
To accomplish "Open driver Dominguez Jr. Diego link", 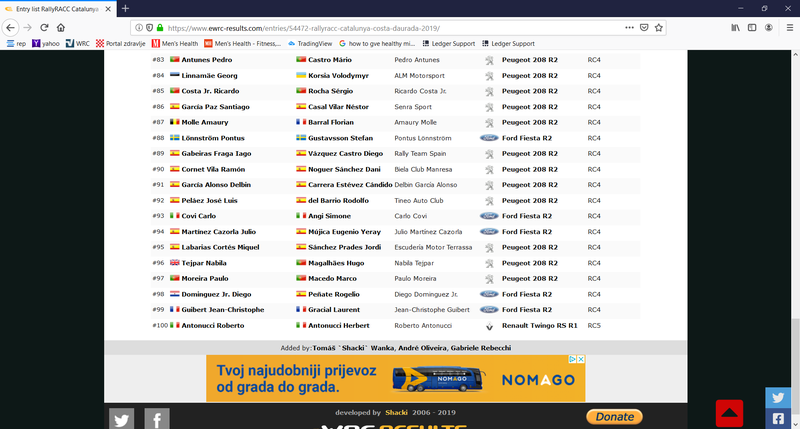I will click(216, 294).
